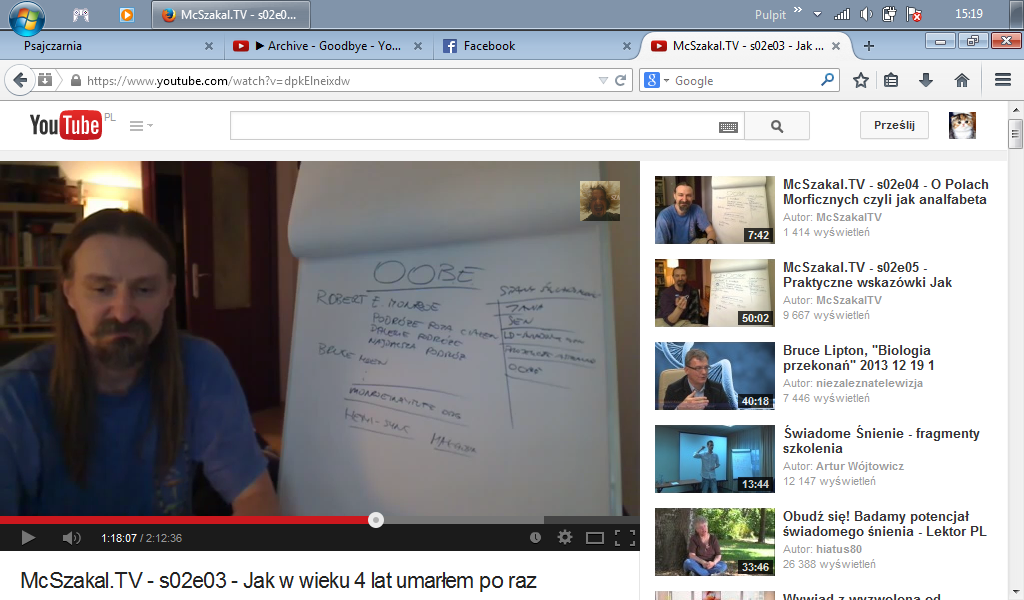Click scrollbar up arrow
Viewport: 1024px width, 600px height.
(1016, 110)
